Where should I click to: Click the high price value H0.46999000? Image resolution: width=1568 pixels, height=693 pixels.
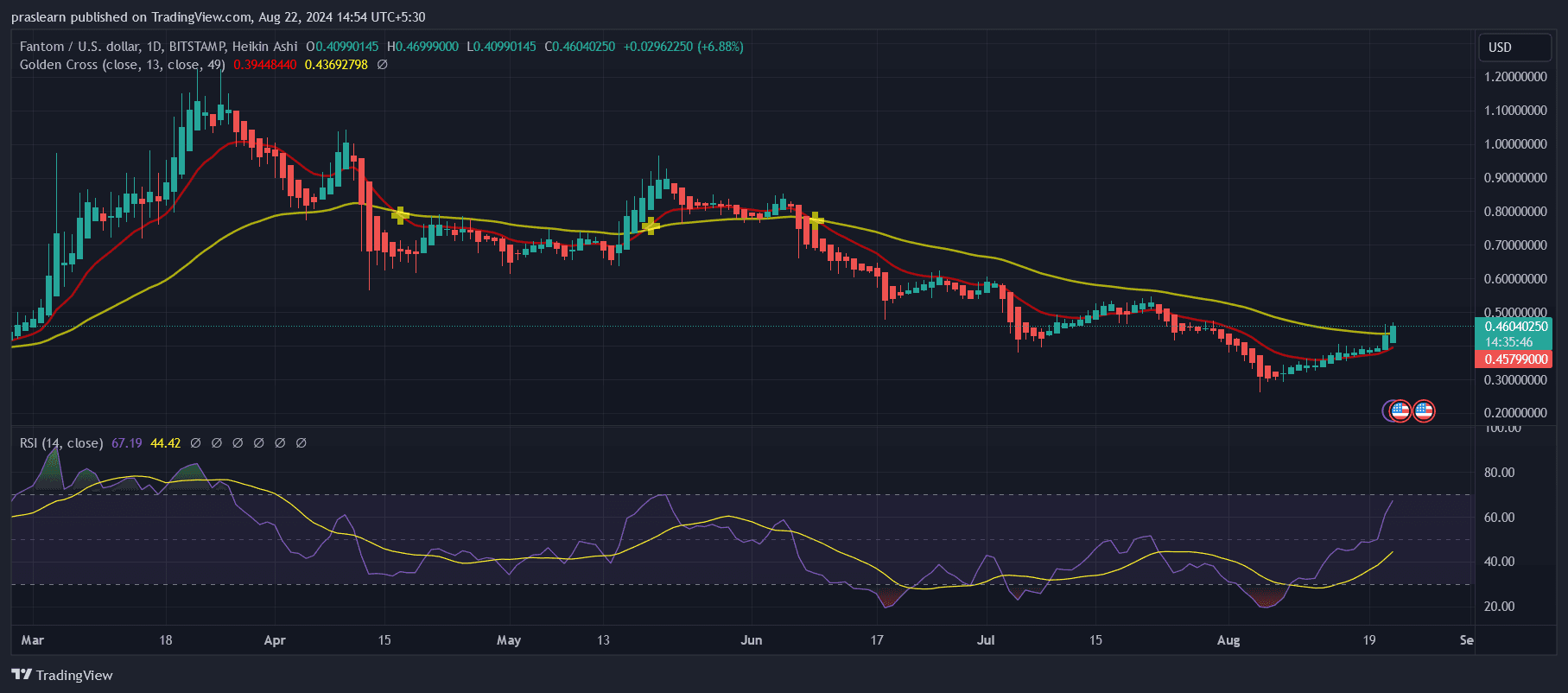pos(423,47)
